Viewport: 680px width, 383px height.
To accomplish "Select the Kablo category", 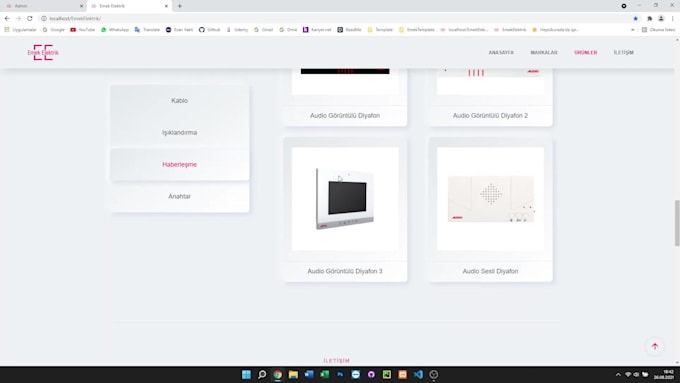I will tap(180, 101).
